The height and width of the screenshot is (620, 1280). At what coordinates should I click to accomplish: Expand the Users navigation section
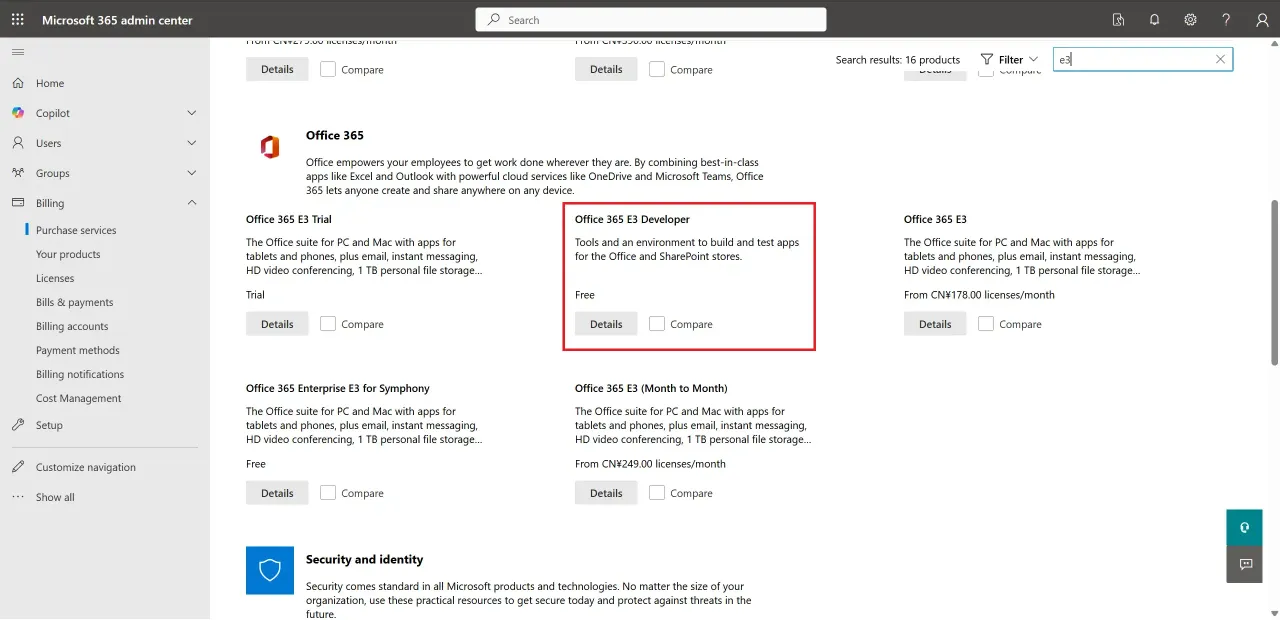tap(192, 143)
